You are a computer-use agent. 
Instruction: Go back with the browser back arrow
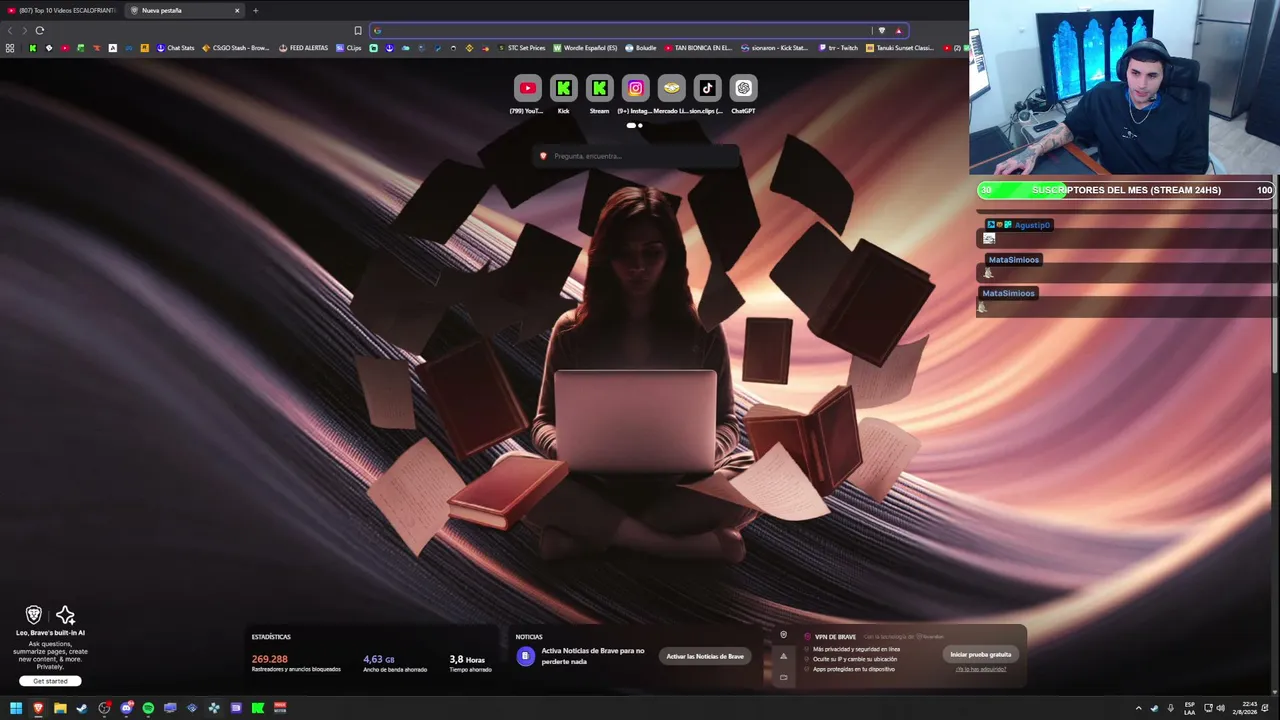(10, 30)
